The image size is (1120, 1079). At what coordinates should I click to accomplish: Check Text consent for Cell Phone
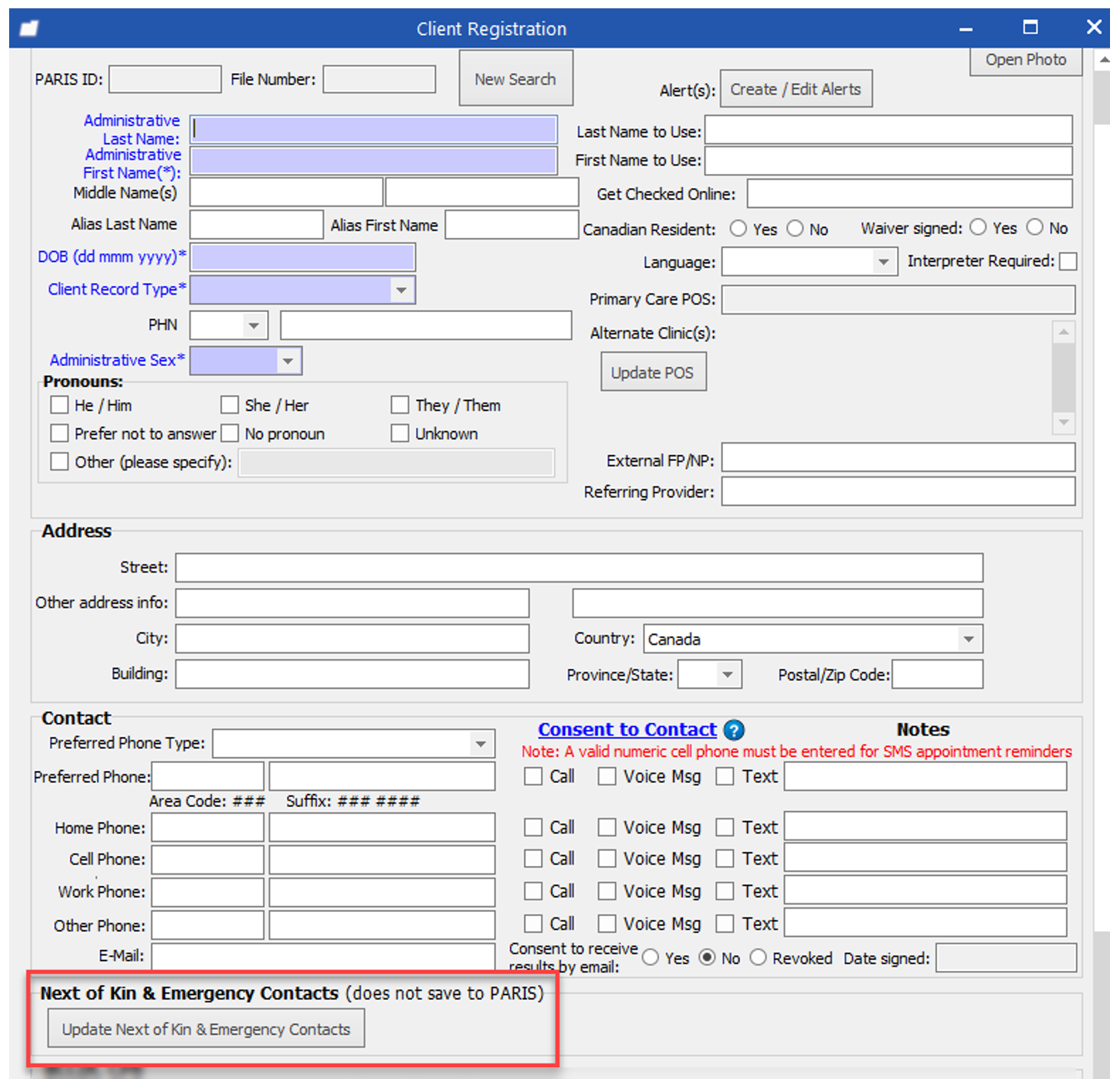click(x=725, y=859)
